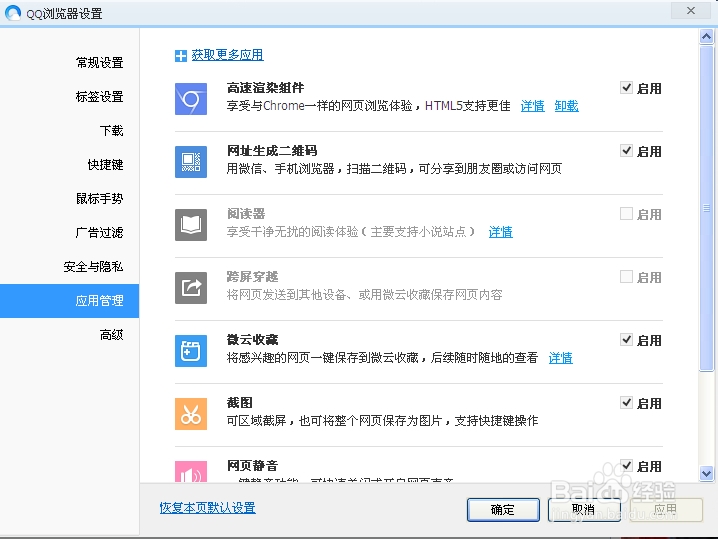Go to 快捷键 settings

[x=70, y=164]
